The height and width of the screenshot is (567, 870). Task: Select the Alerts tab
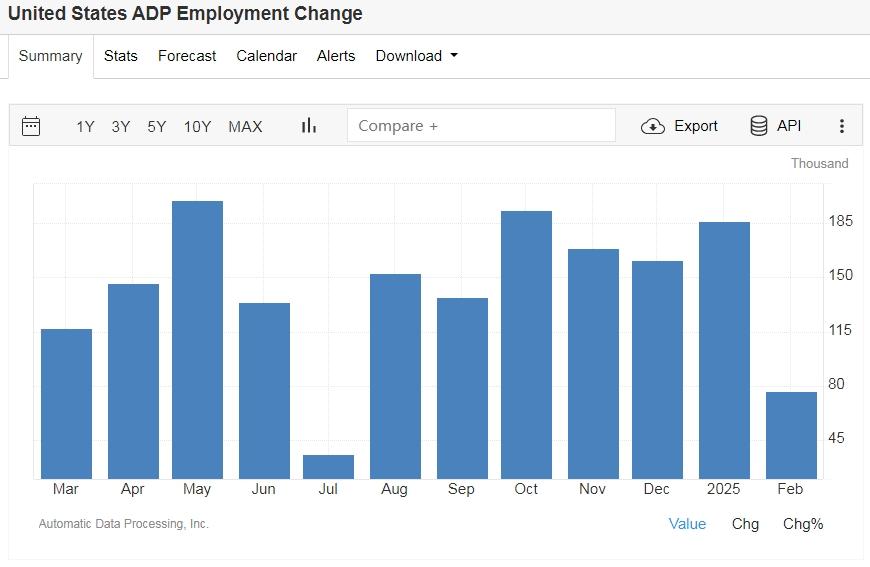click(x=336, y=56)
